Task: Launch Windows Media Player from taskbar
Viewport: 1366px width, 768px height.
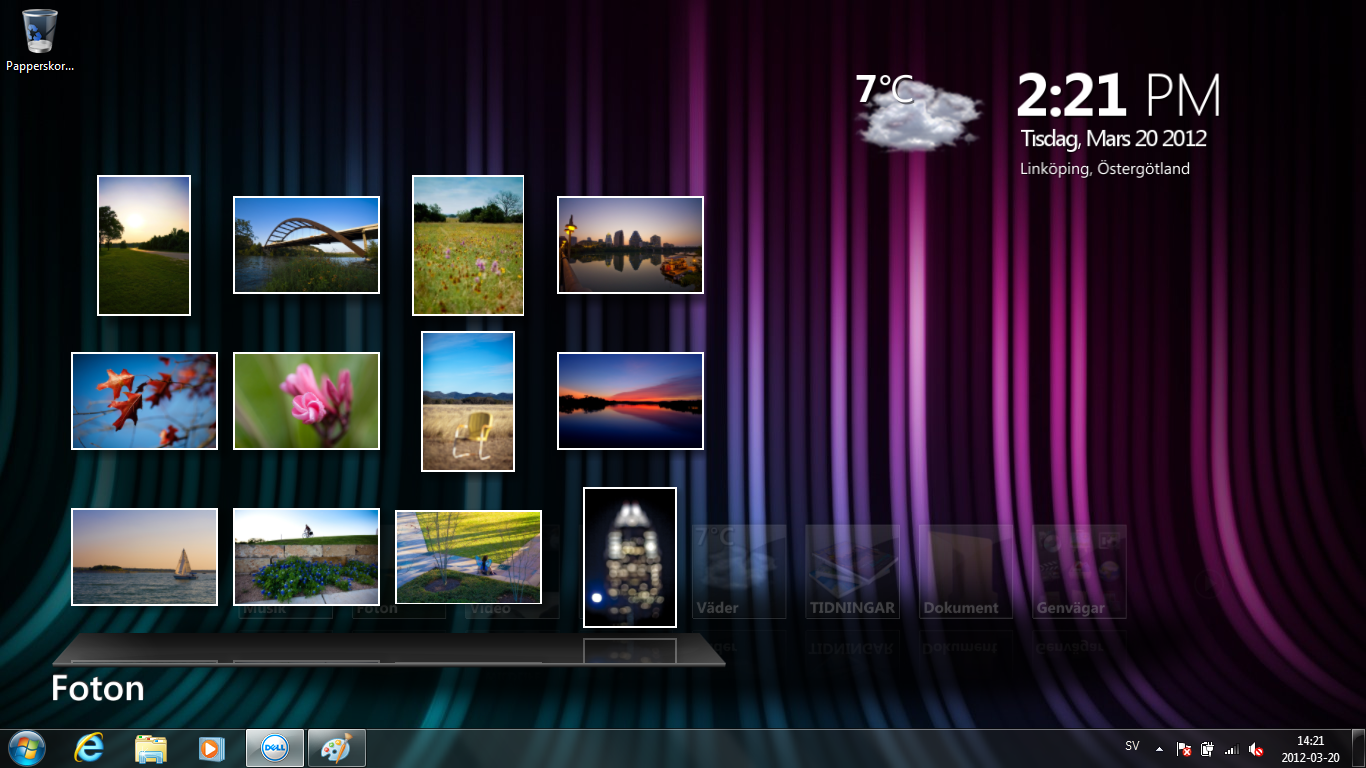Action: tap(211, 748)
